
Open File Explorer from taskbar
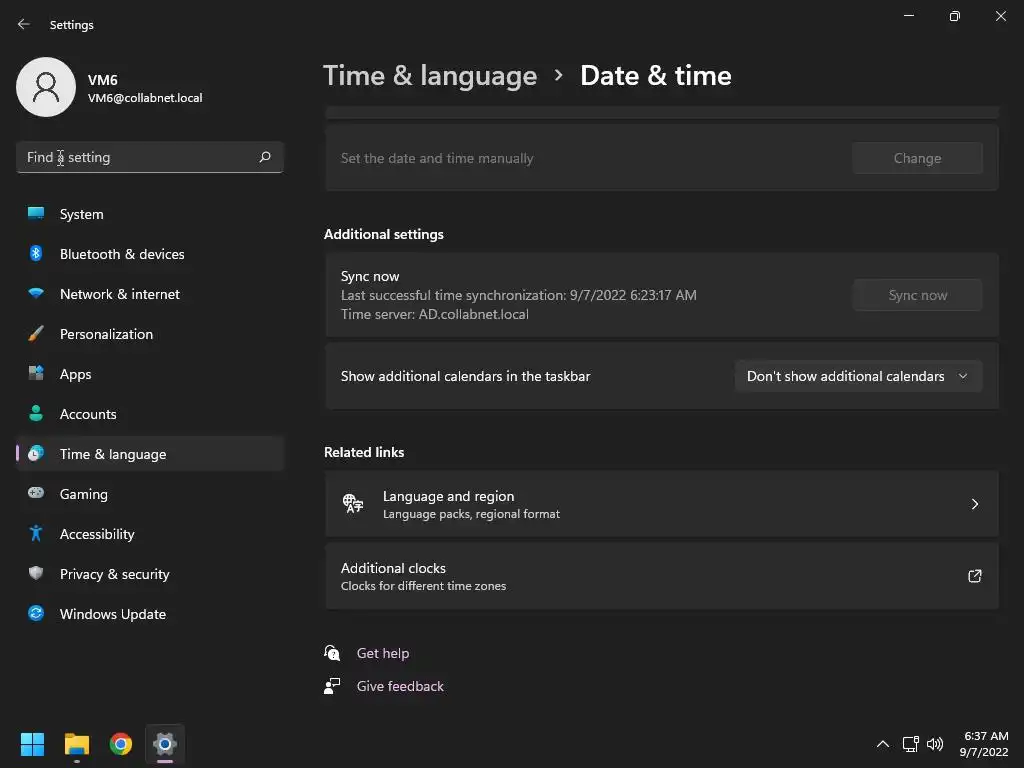pos(77,744)
